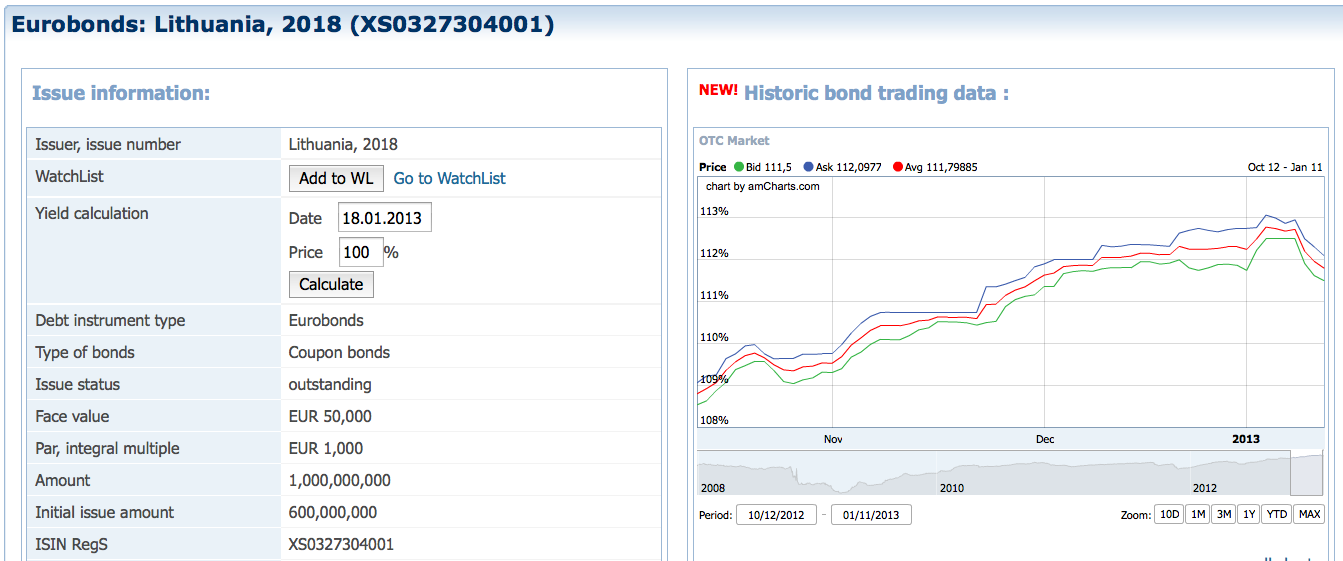Image resolution: width=1343 pixels, height=561 pixels.
Task: Click the Yield calculation row label
Action: [x=92, y=213]
